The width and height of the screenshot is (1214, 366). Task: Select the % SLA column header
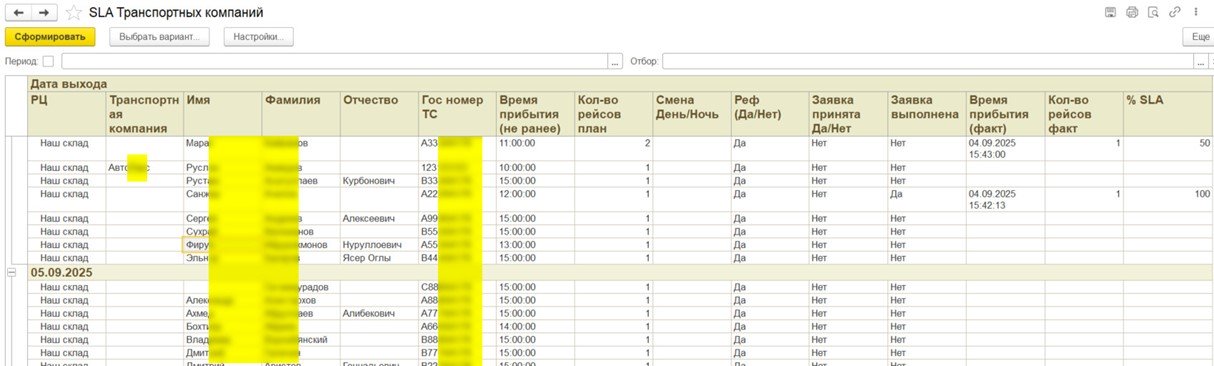click(1167, 114)
